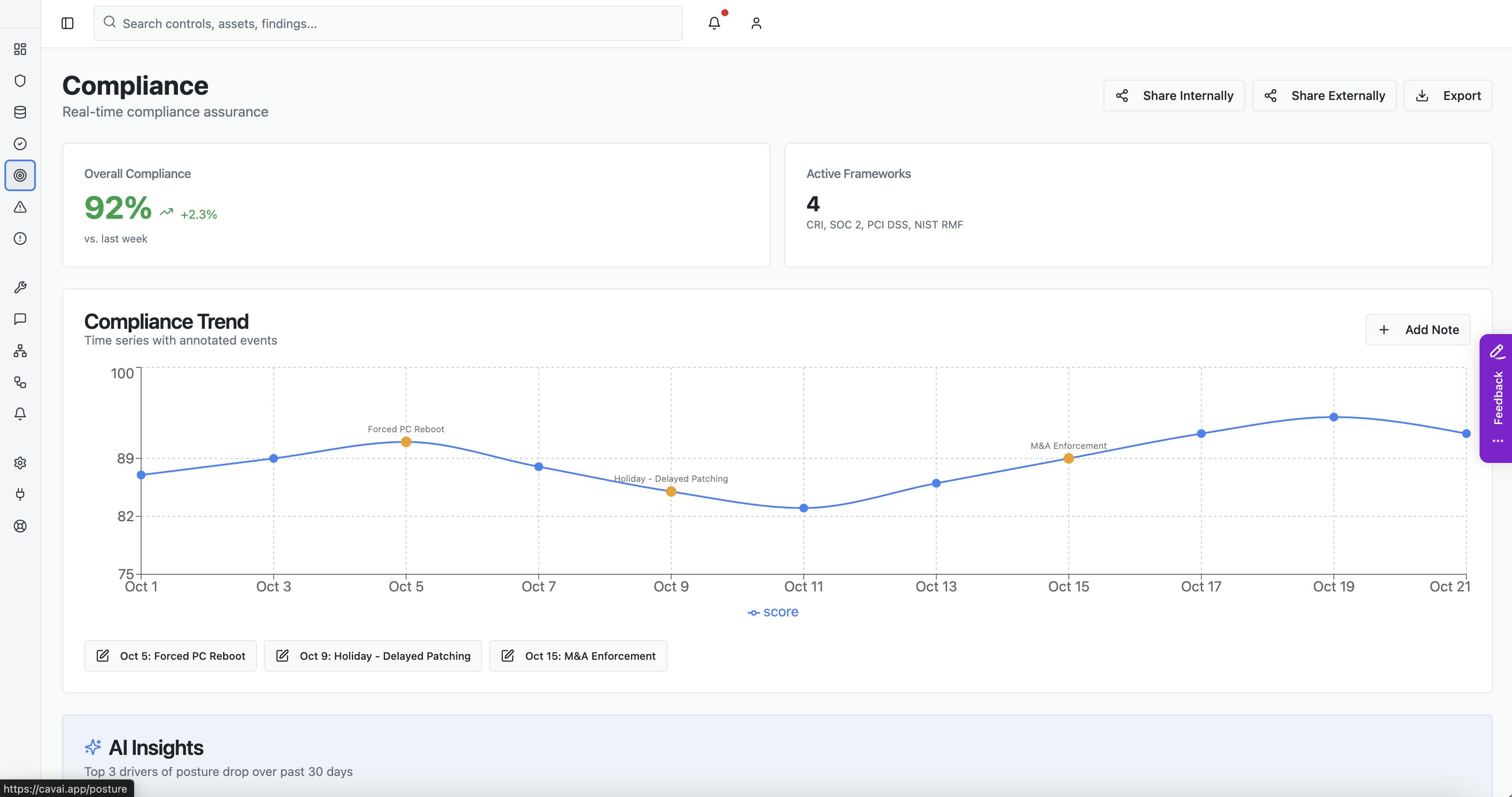Click Share Internally button
This screenshot has width=1512, height=797.
pyautogui.click(x=1174, y=96)
